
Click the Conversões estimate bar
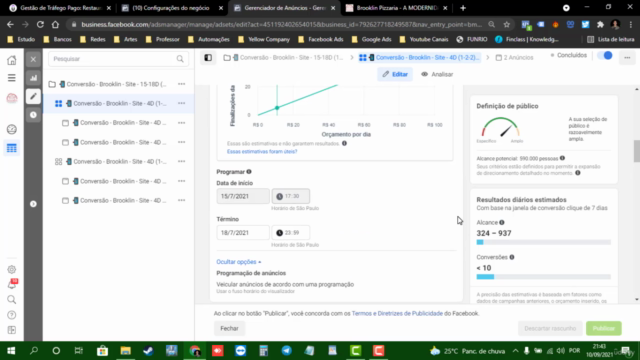click(x=544, y=277)
